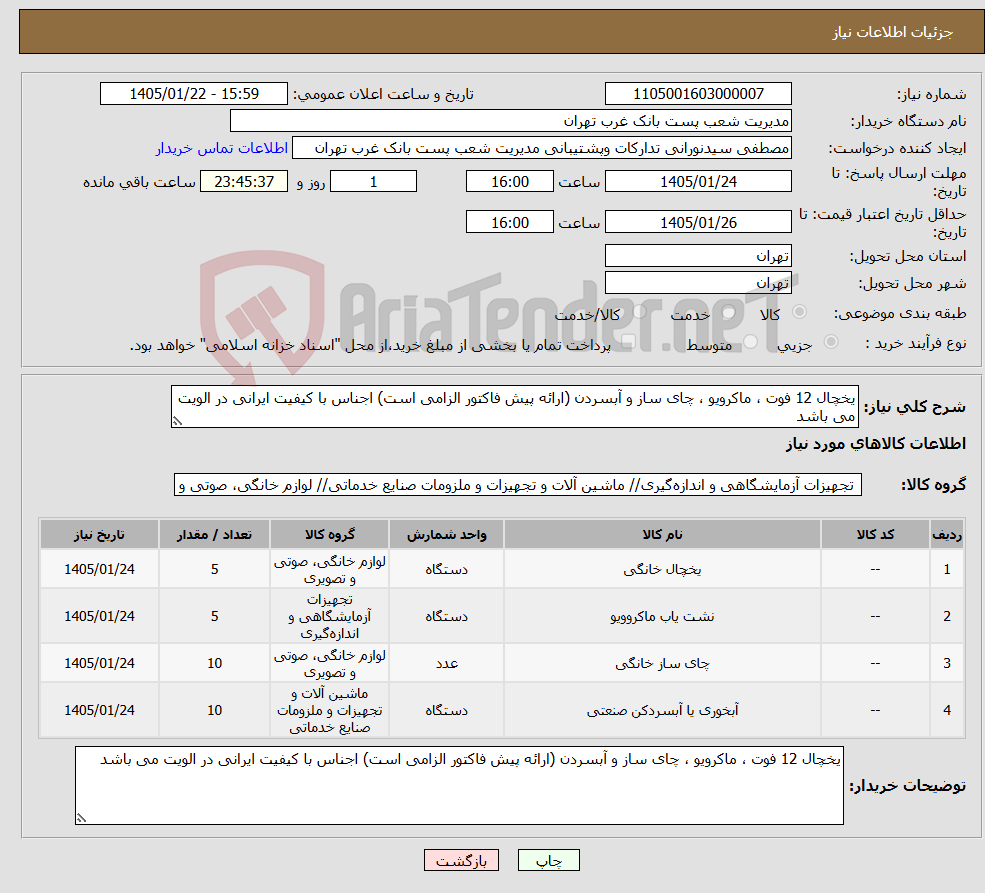The image size is (985, 893).
Task: Click the اطلاعات کالاهای مورد نیاز heading
Action: coord(876,444)
